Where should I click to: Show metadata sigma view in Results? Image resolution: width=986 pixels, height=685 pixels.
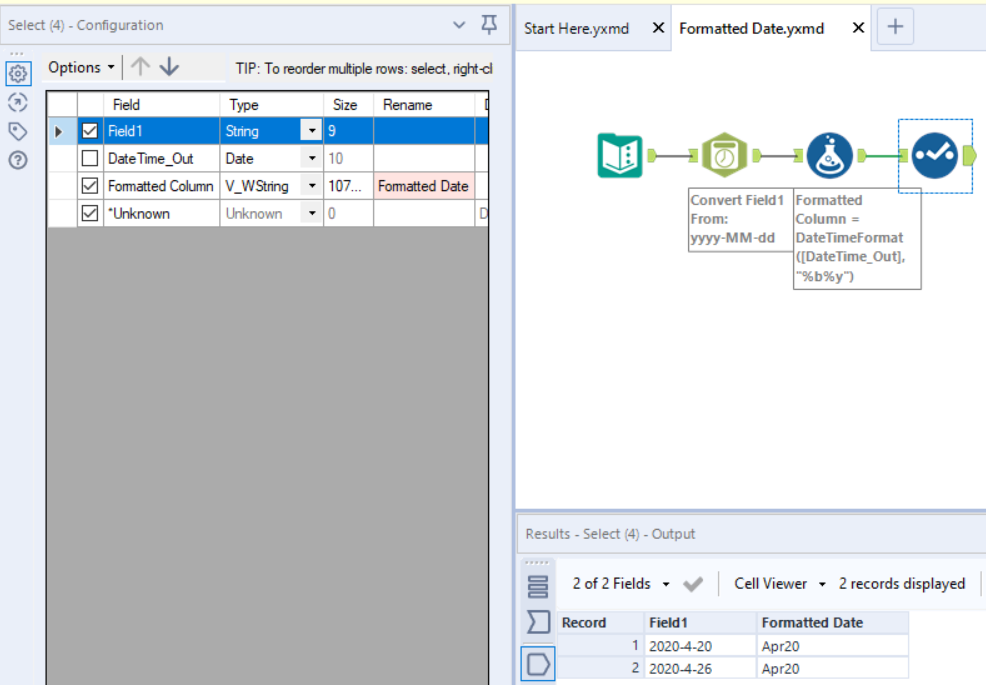tap(538, 622)
